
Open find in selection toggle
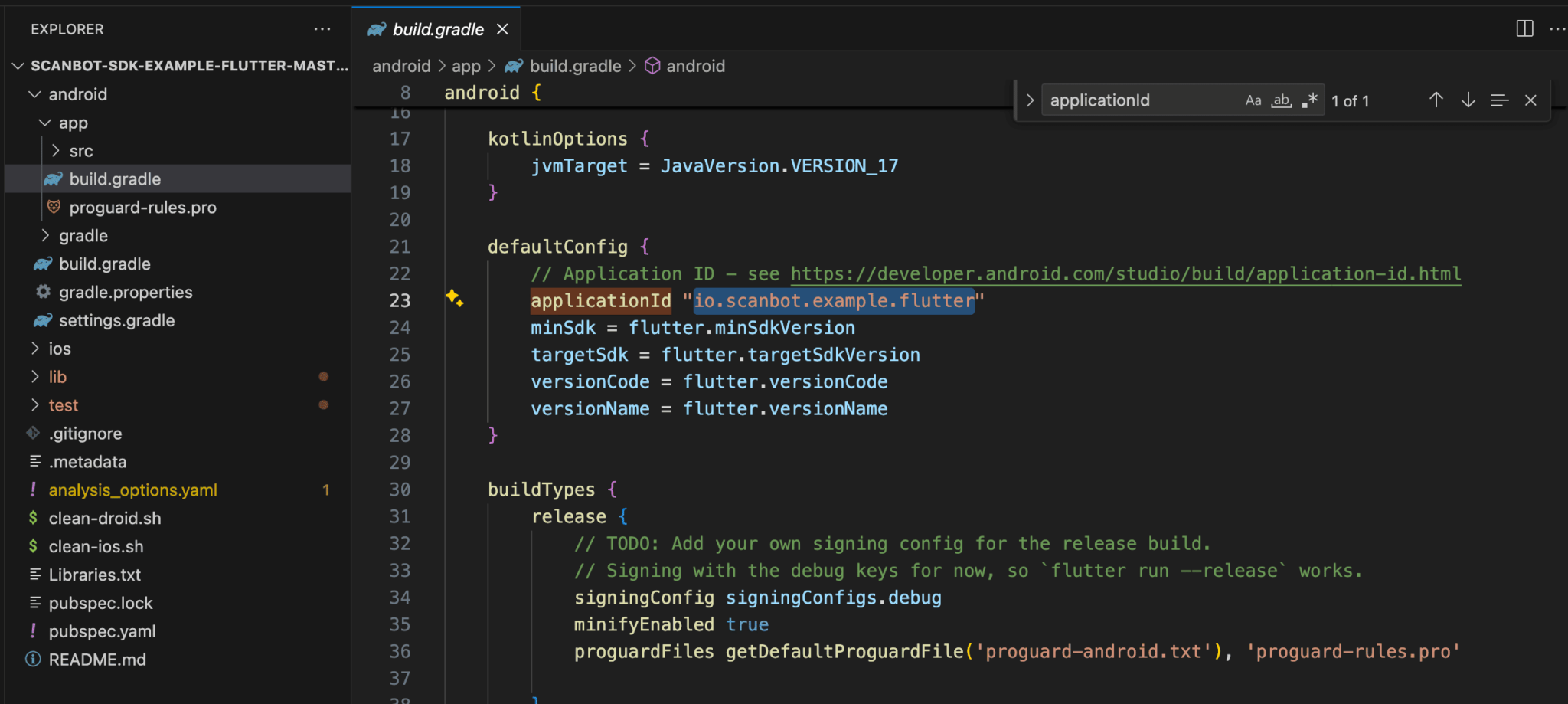[1498, 100]
